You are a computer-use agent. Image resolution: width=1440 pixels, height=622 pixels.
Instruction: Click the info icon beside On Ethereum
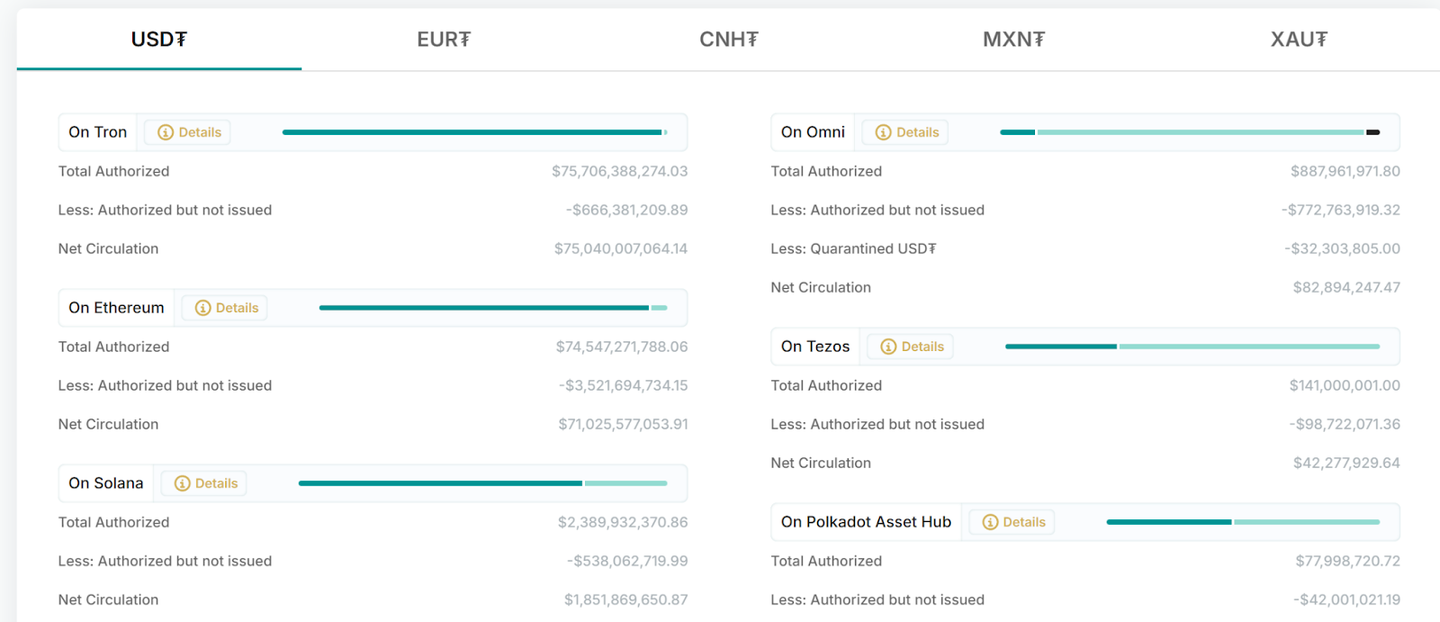coord(203,308)
